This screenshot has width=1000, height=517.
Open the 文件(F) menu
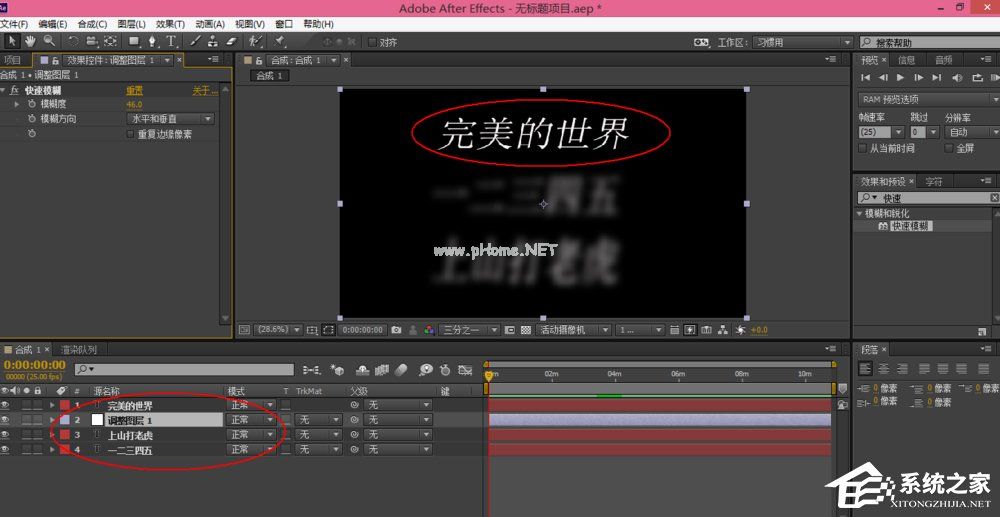pyautogui.click(x=14, y=24)
